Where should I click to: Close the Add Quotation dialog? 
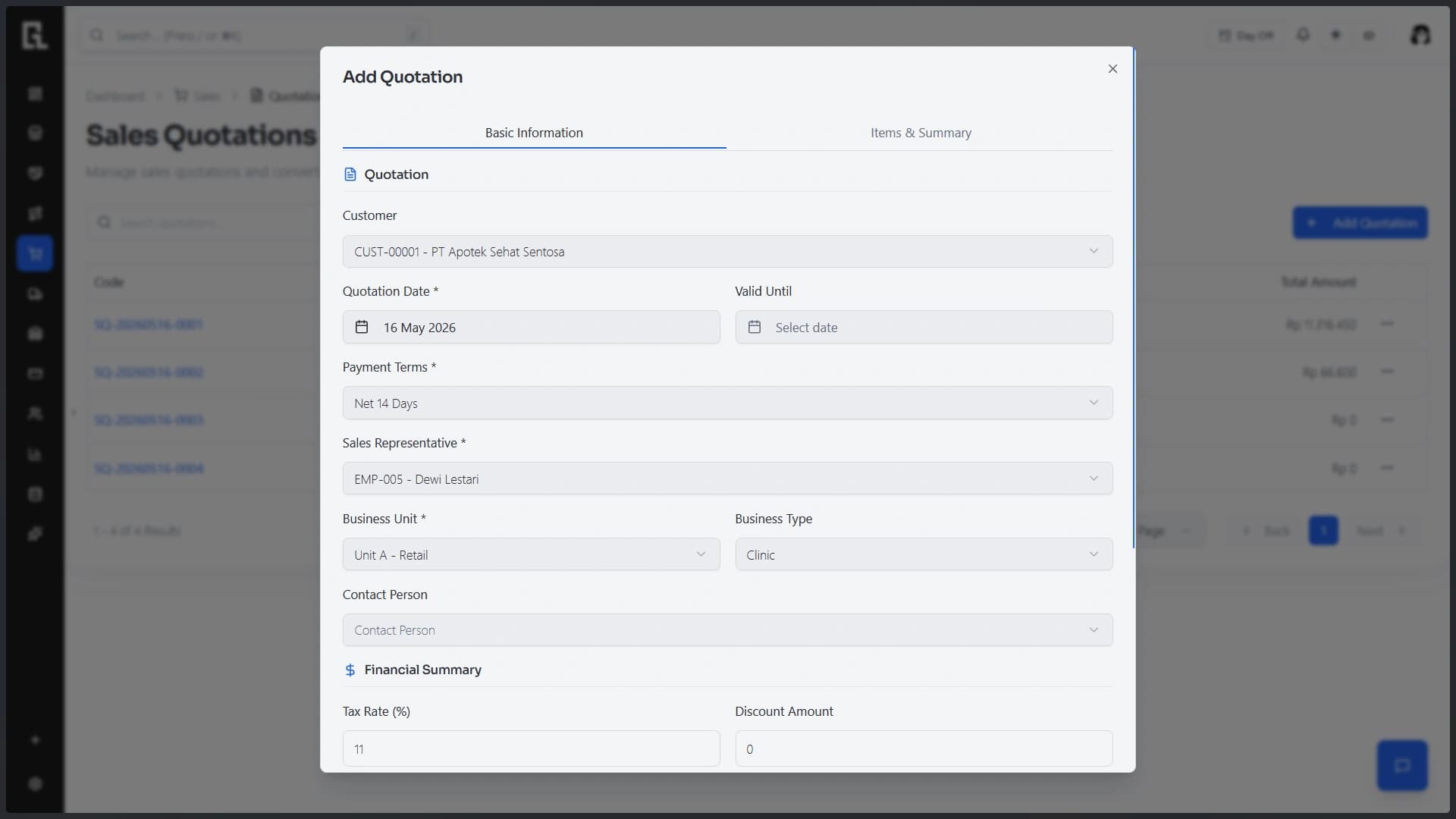(x=1112, y=69)
